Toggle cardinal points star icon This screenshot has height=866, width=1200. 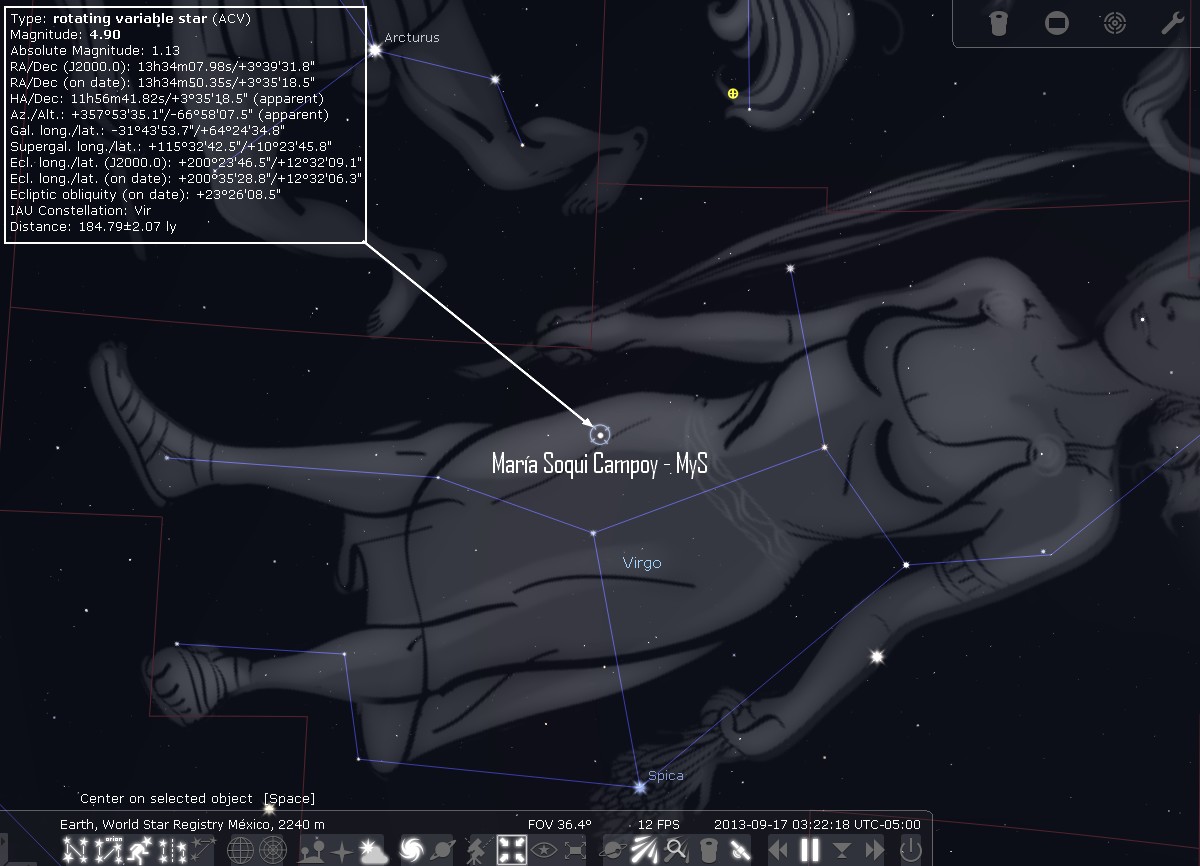tap(343, 851)
